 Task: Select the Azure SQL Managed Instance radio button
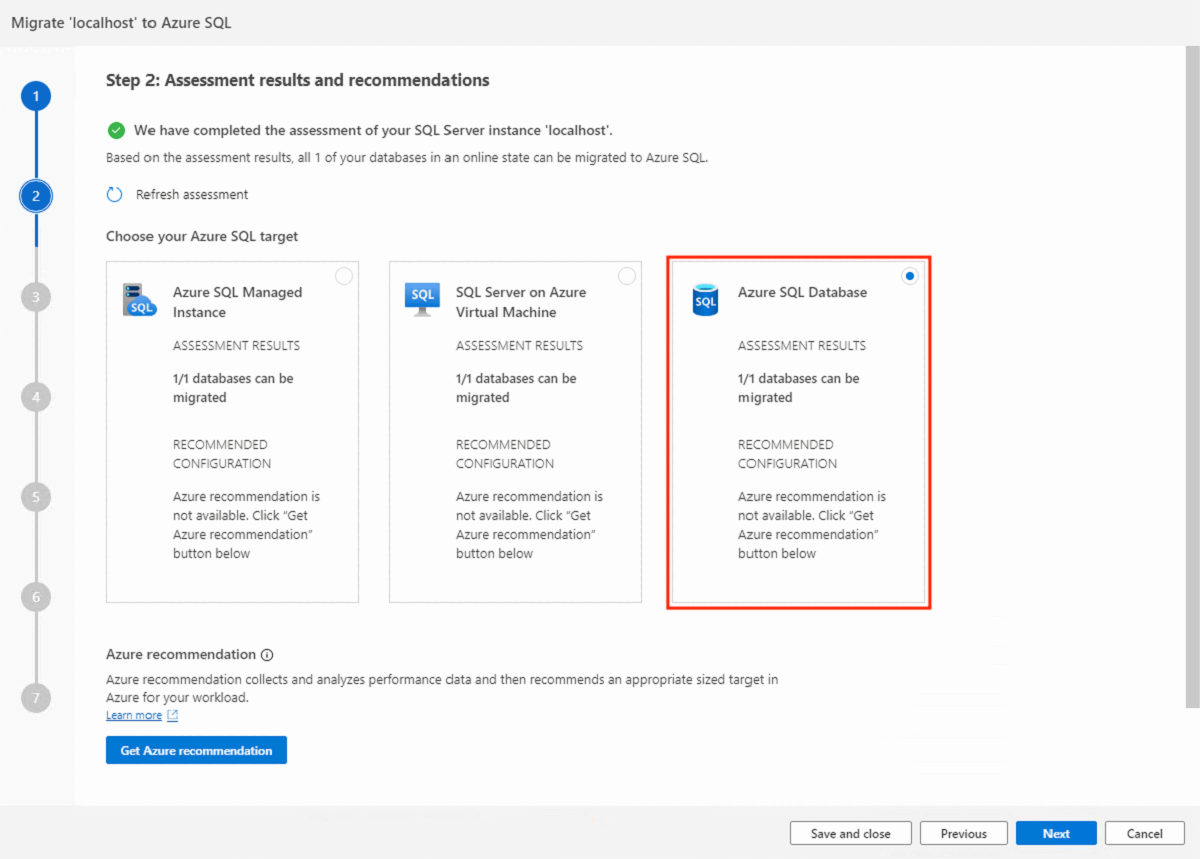tap(344, 276)
